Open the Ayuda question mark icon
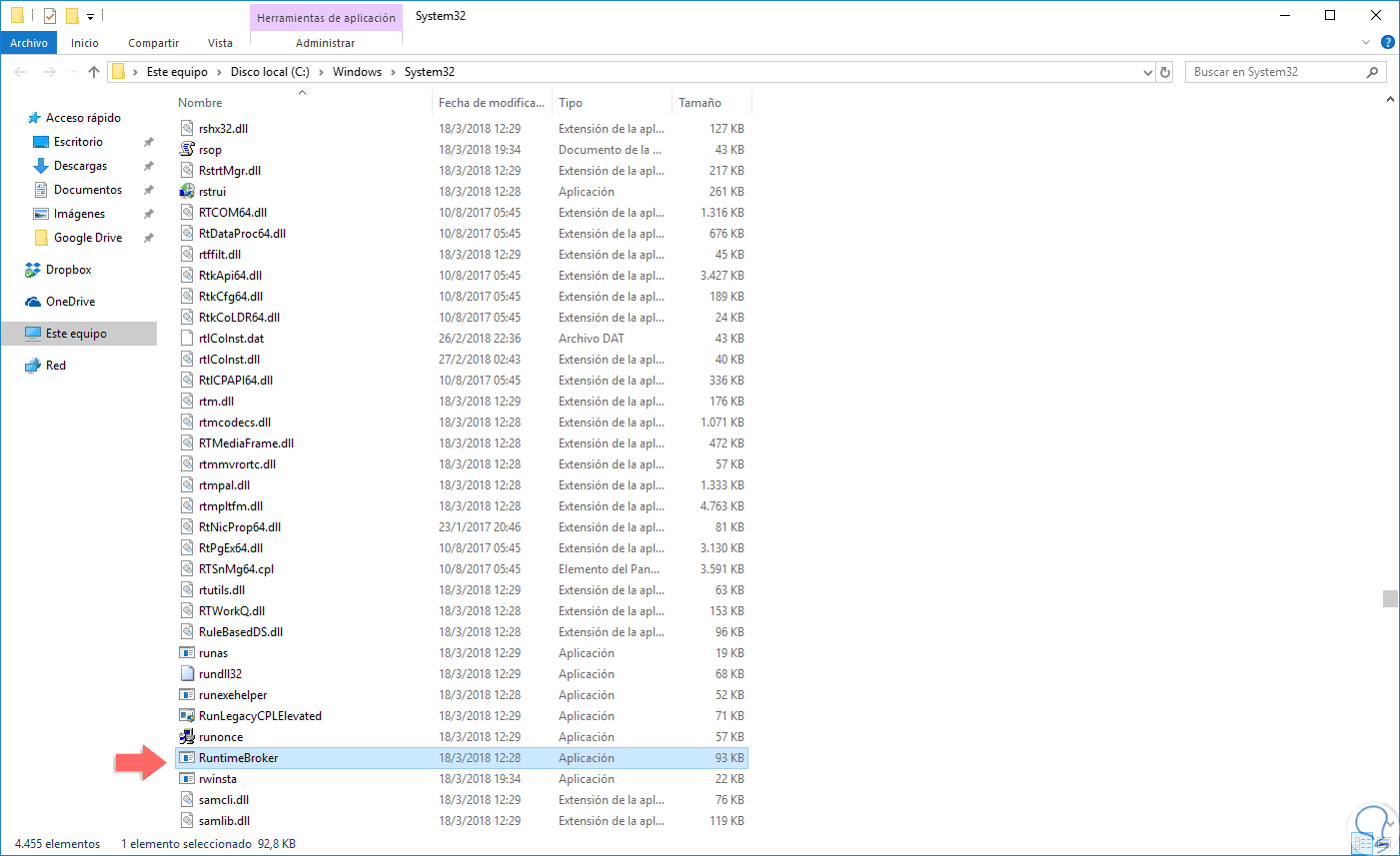 point(1387,42)
